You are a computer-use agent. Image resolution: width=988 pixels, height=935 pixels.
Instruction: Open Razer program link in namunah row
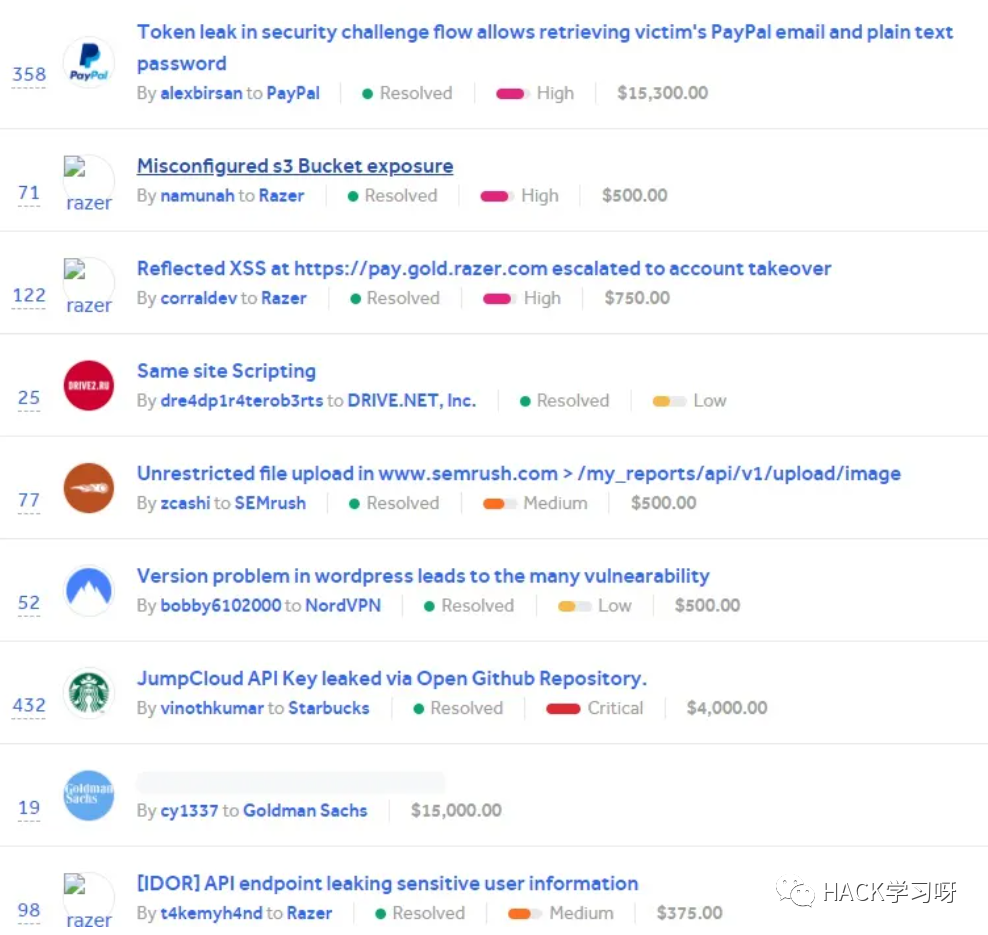coord(281,196)
